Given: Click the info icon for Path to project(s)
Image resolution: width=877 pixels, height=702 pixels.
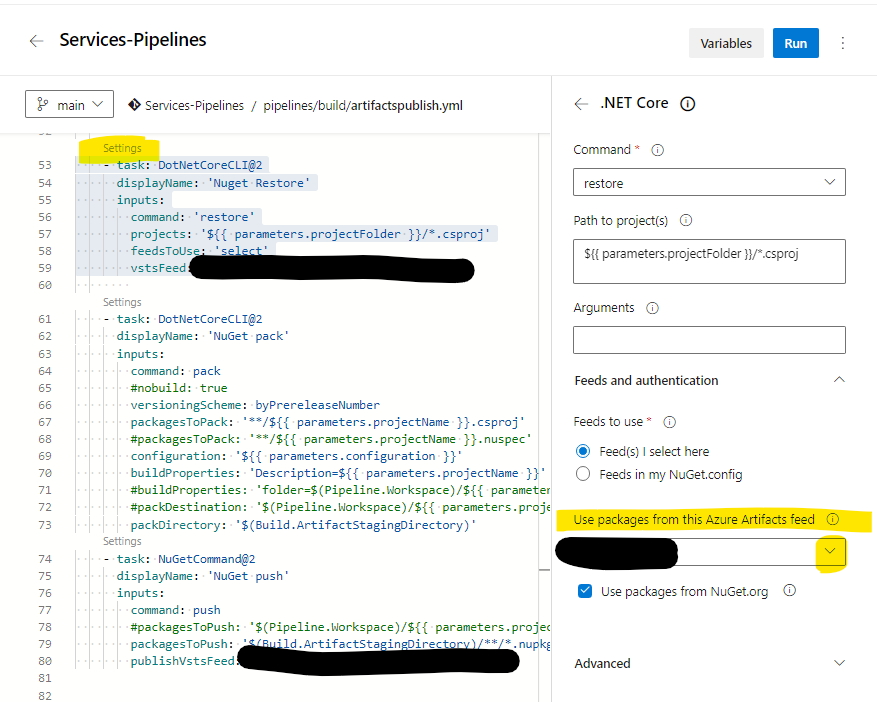Looking at the screenshot, I should pos(686,220).
